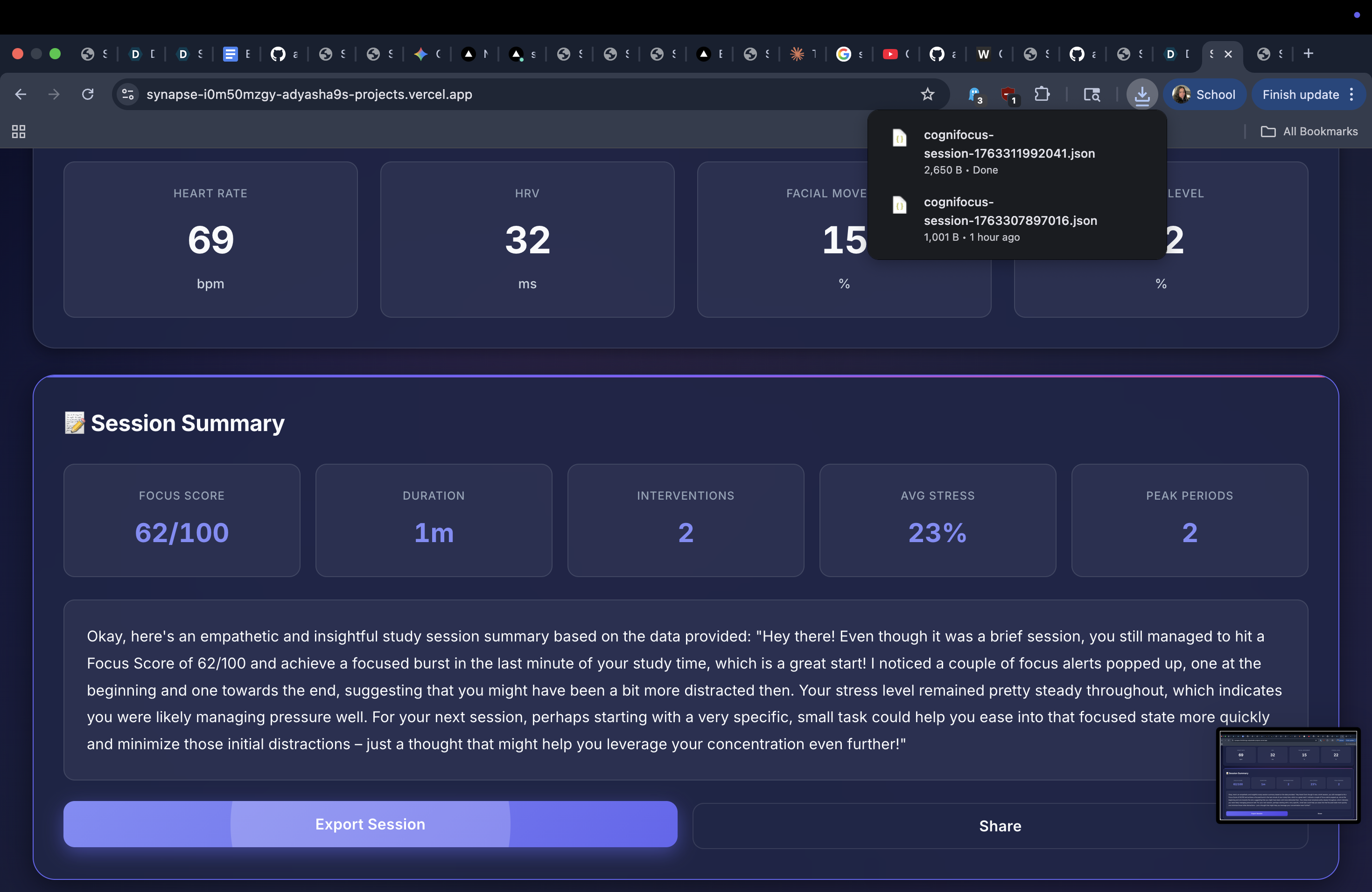Open the Extensions puzzle icon
Viewport: 1372px width, 892px height.
pyautogui.click(x=1042, y=94)
